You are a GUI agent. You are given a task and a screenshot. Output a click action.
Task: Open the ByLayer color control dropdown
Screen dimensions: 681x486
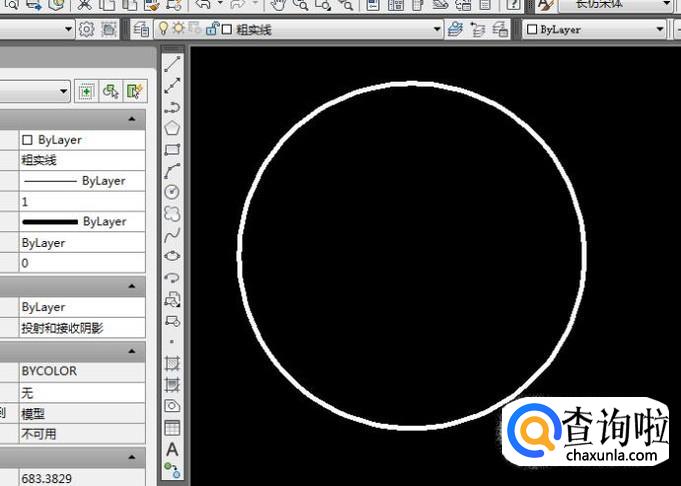[660, 30]
